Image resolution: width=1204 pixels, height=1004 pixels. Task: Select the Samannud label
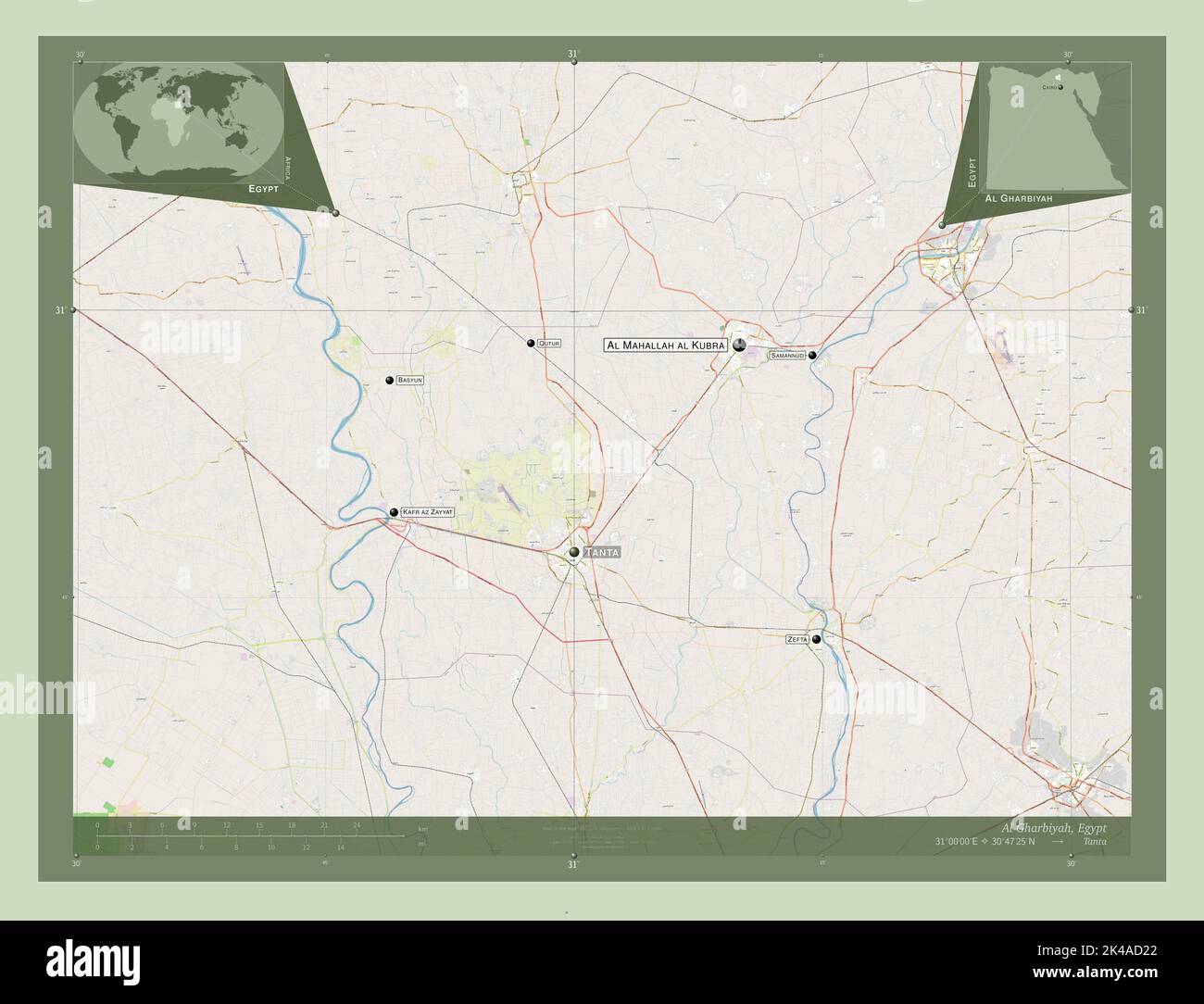(787, 355)
